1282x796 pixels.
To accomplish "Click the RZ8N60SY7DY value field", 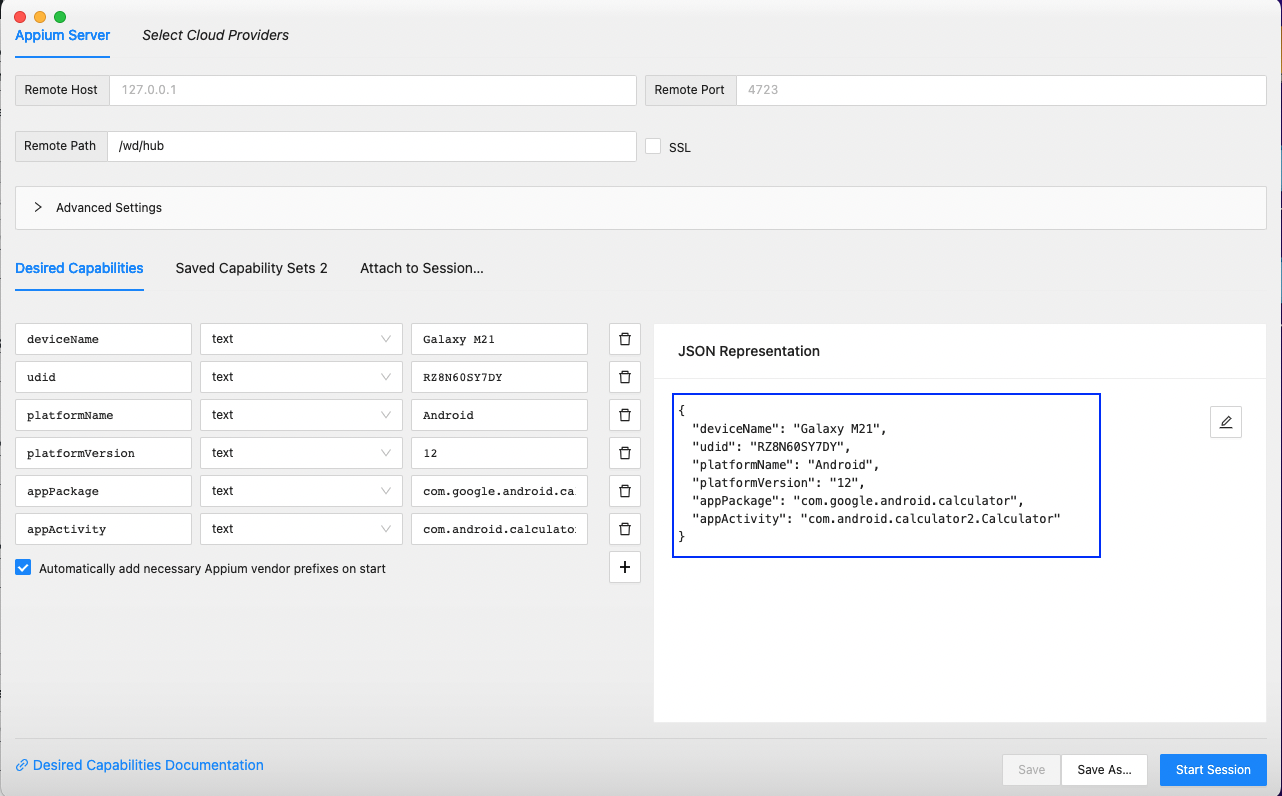I will coord(499,377).
